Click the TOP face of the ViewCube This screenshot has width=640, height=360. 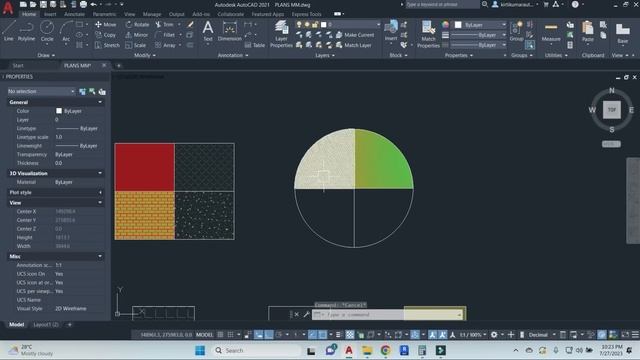pos(611,110)
